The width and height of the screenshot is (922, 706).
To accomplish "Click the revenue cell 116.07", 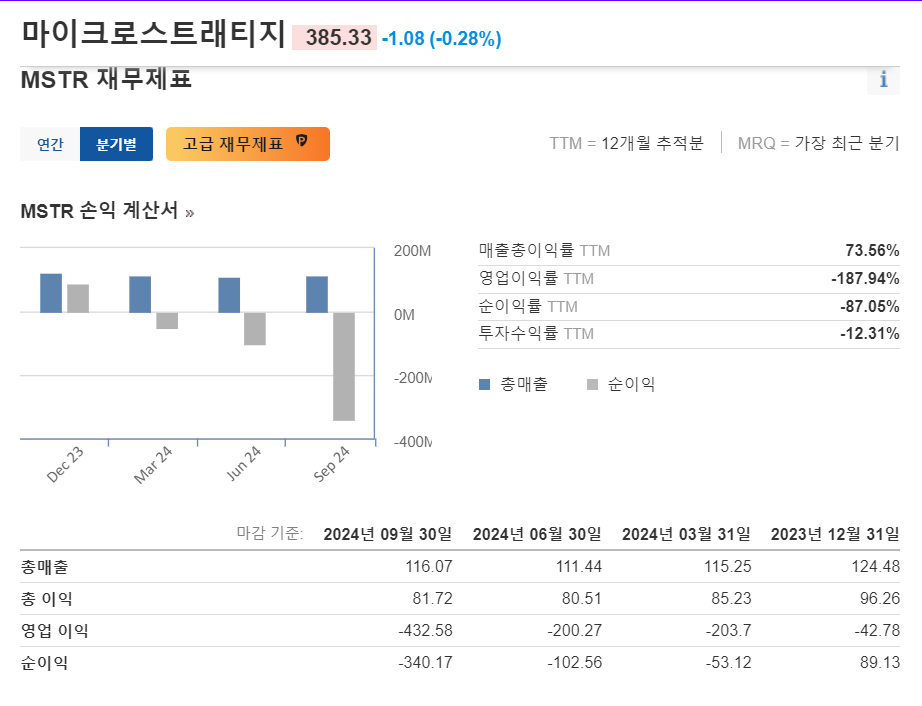I will (x=429, y=567).
